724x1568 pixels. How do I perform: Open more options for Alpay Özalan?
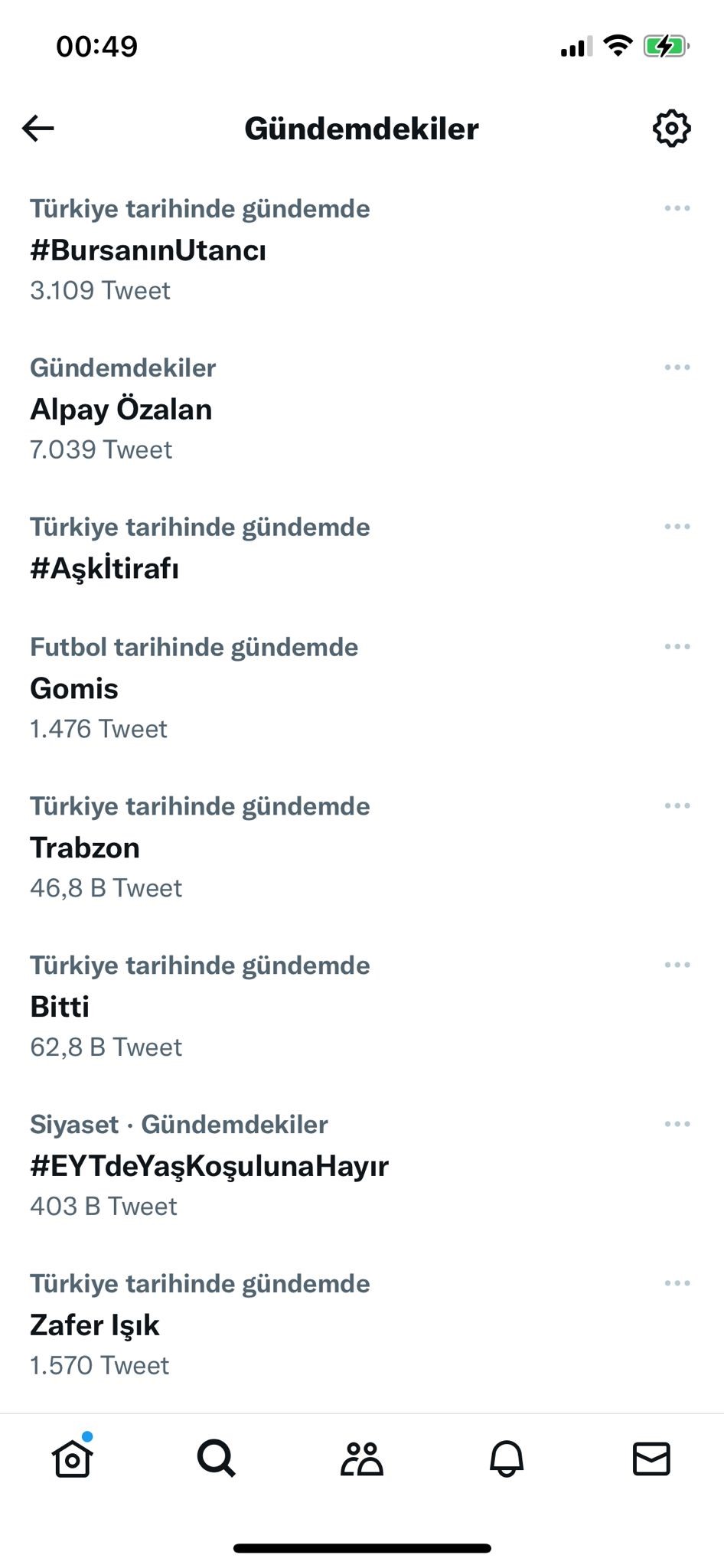(x=677, y=367)
